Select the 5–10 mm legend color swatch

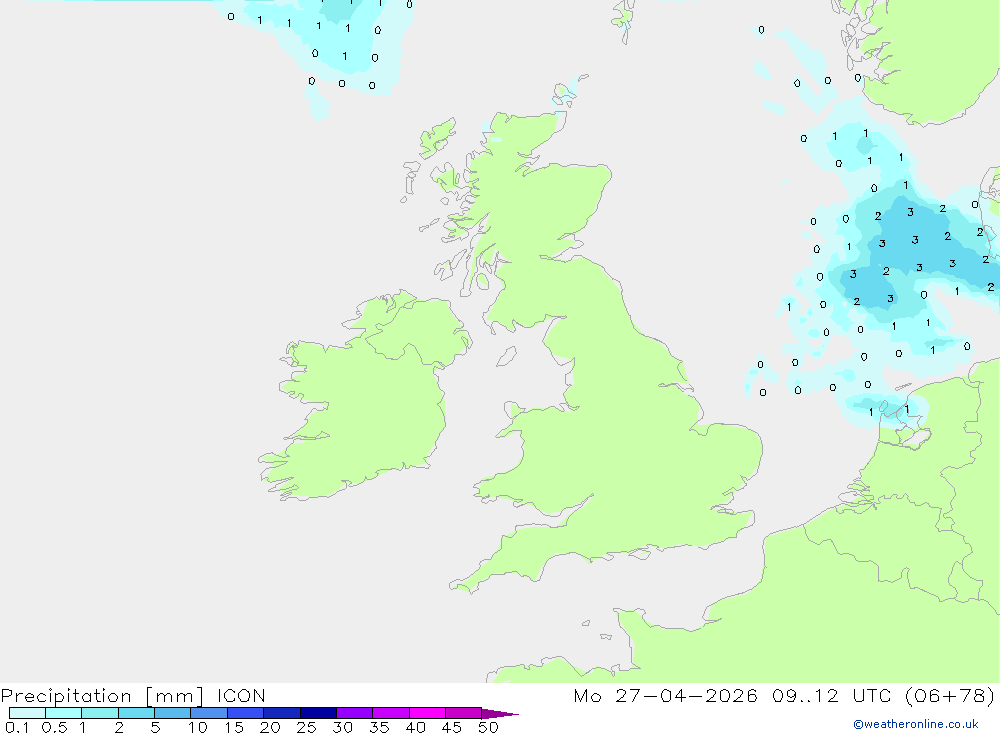tap(172, 713)
